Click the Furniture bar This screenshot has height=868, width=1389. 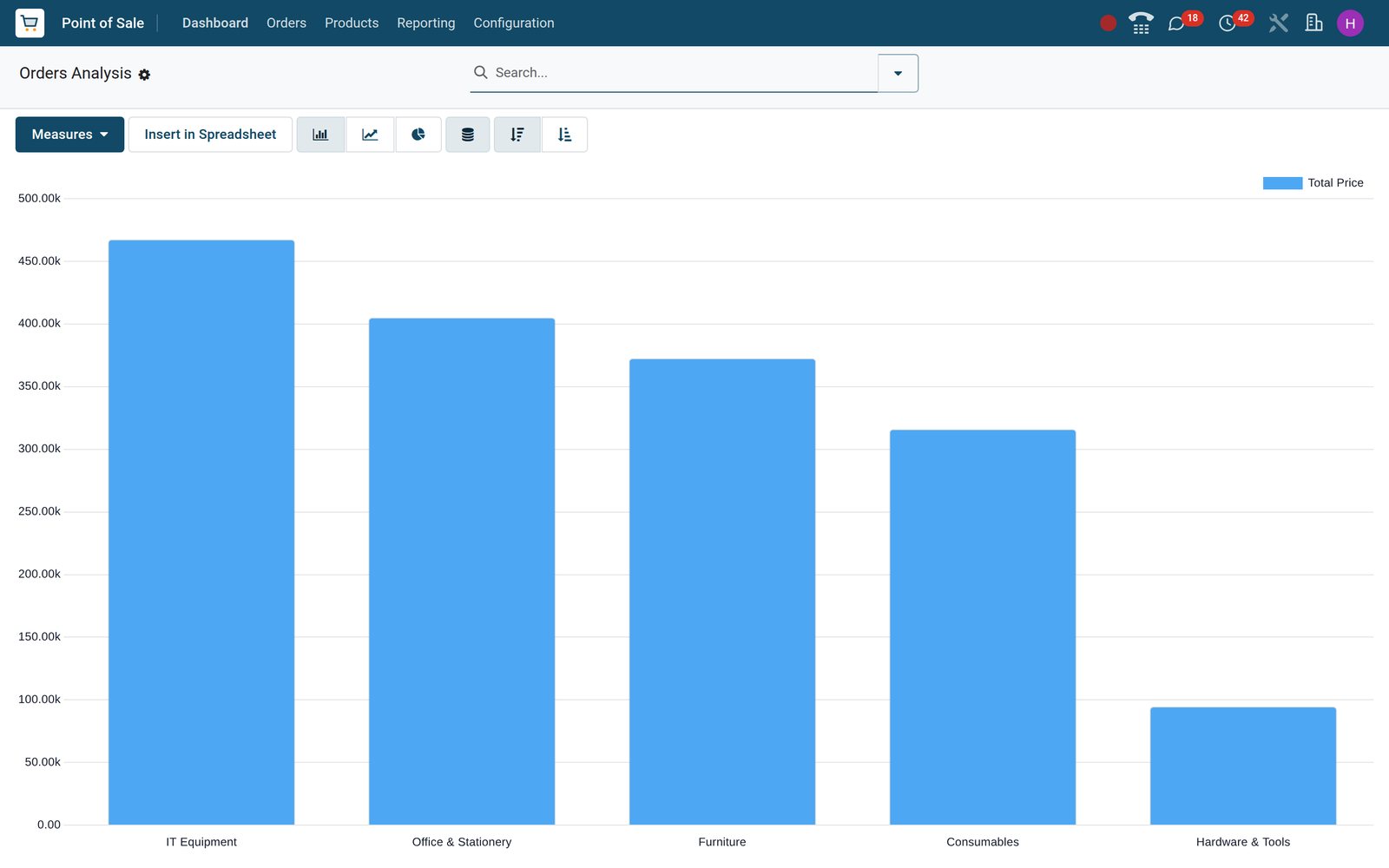click(722, 592)
